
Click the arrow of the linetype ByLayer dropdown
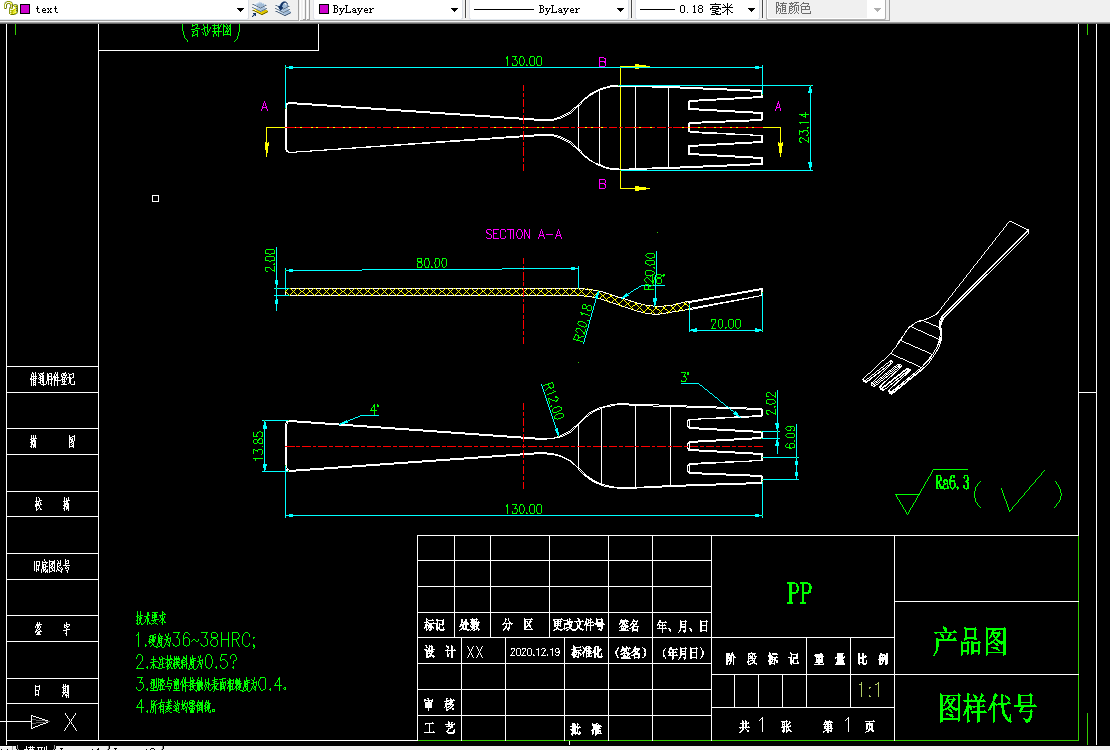coord(621,10)
